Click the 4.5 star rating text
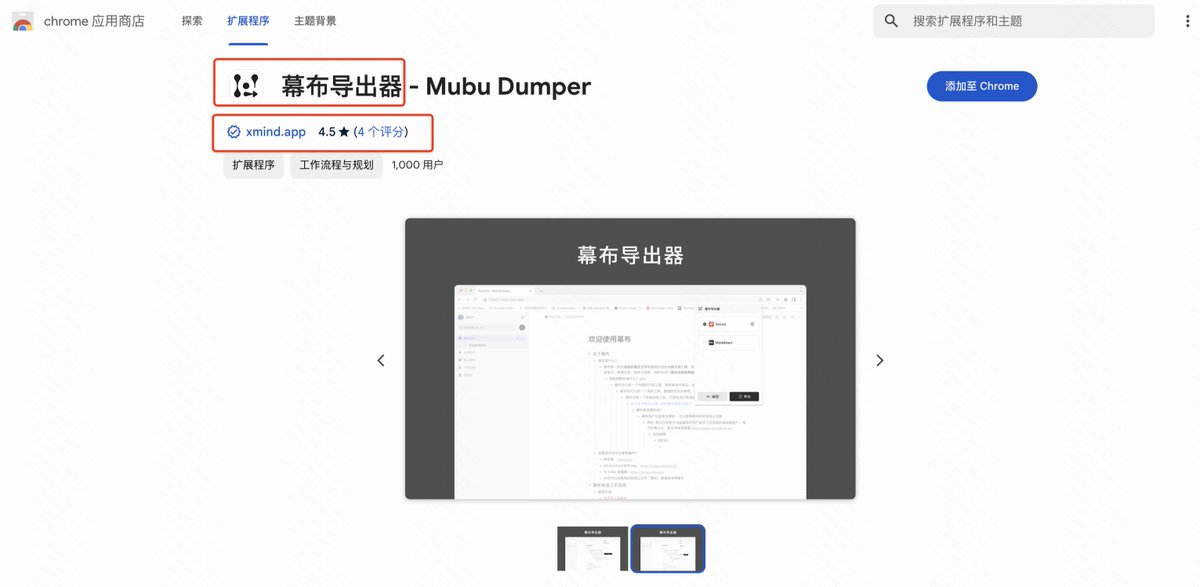This screenshot has width=1200, height=587. click(333, 132)
